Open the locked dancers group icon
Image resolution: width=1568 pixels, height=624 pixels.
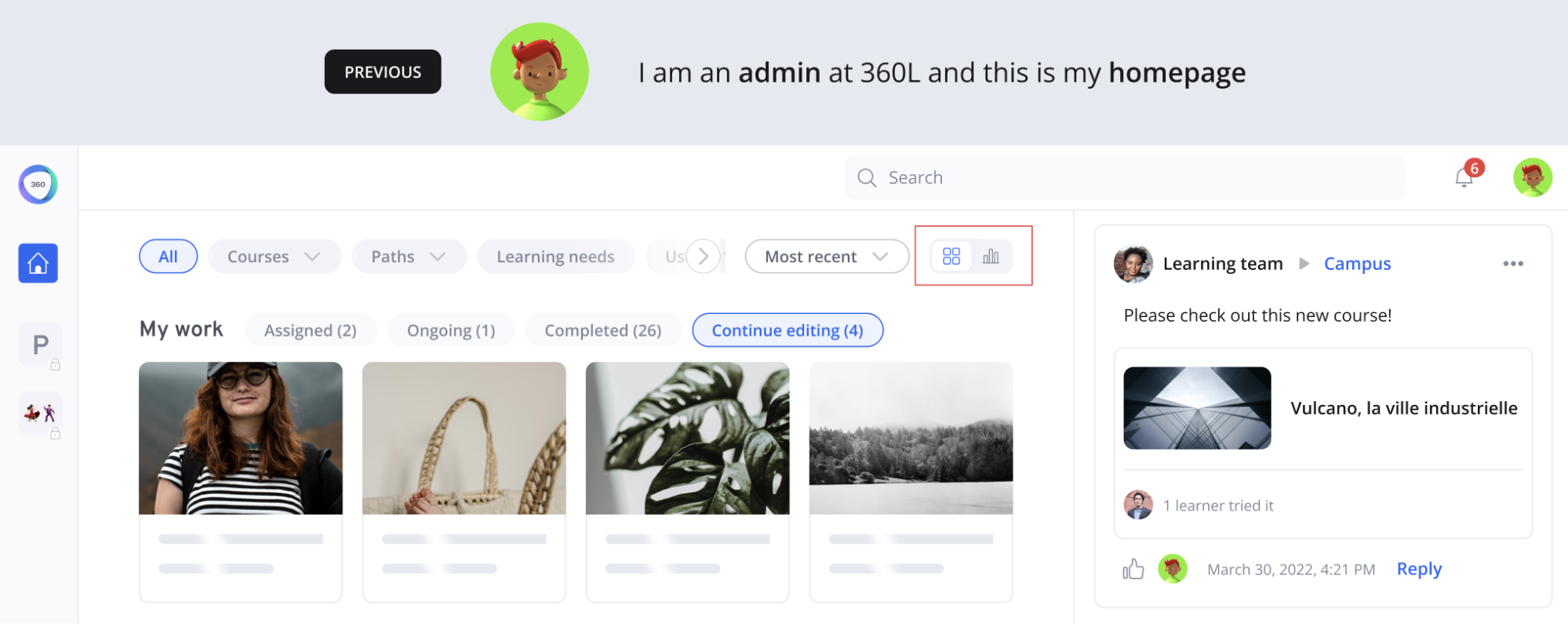[40, 414]
